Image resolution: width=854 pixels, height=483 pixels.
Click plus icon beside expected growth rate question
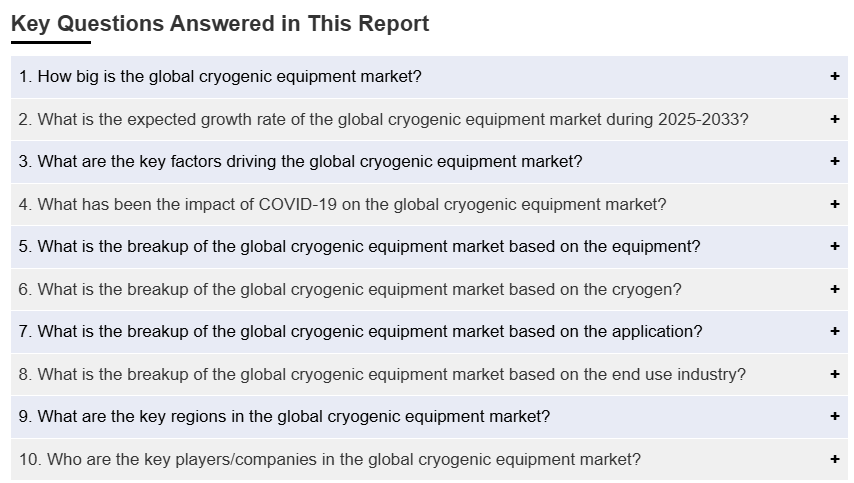834,120
